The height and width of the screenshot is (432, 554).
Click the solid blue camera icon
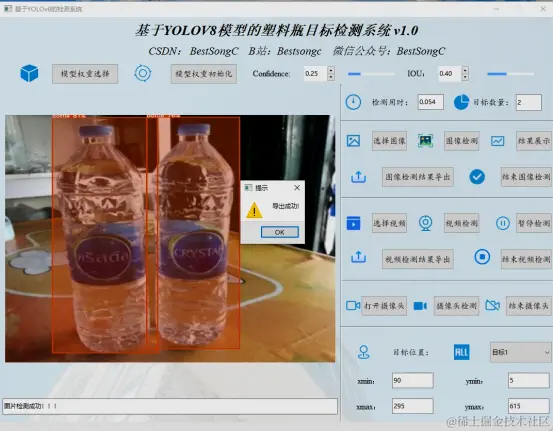tap(420, 306)
